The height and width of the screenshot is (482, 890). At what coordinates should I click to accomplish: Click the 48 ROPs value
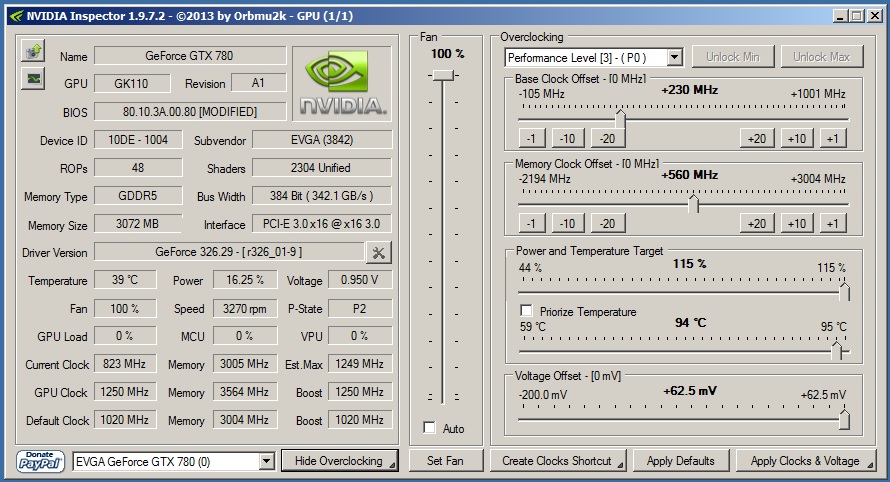point(138,167)
